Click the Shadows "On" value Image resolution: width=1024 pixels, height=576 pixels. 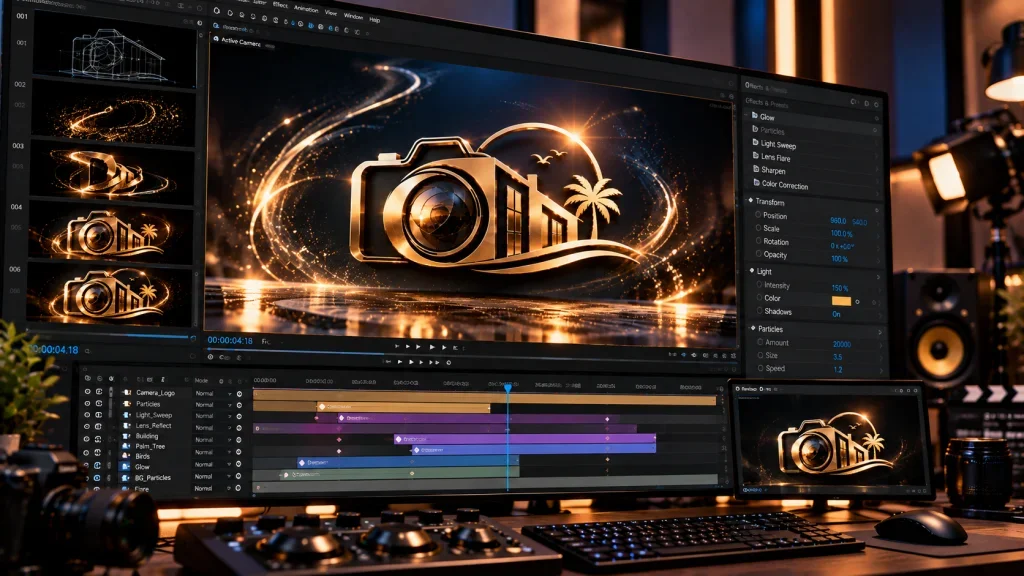tap(836, 314)
